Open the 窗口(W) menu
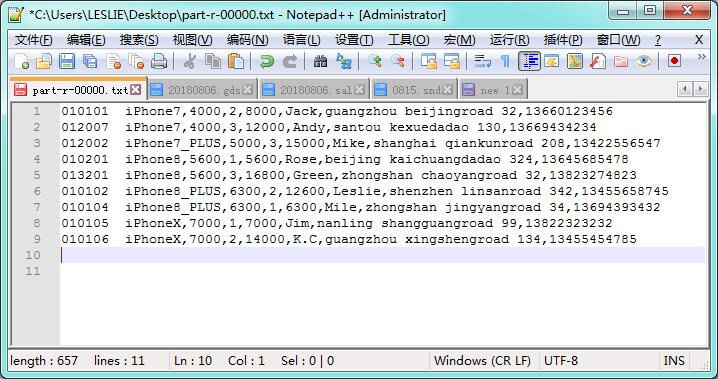Viewport: 718px width, 379px height. pos(618,40)
